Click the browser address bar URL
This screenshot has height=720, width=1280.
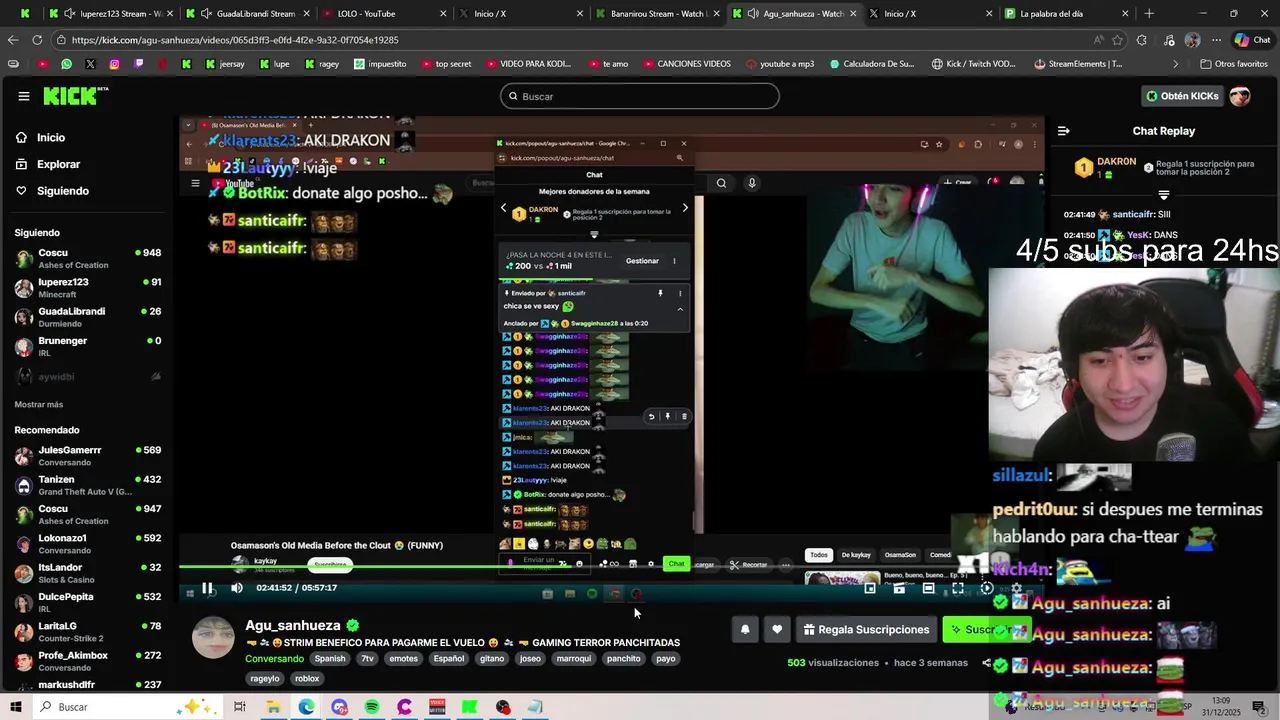coord(235,40)
